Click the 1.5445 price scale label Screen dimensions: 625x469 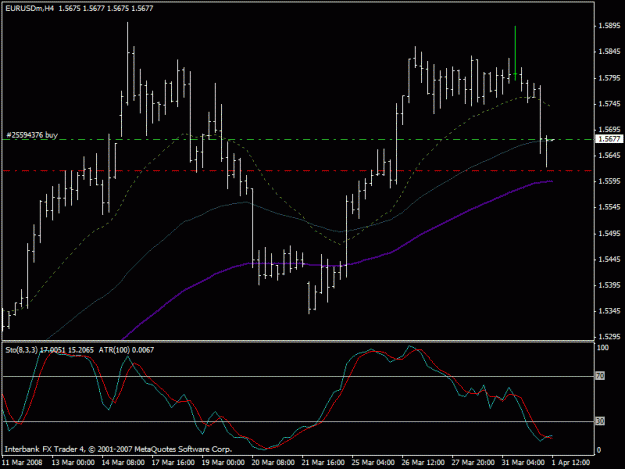(x=609, y=259)
